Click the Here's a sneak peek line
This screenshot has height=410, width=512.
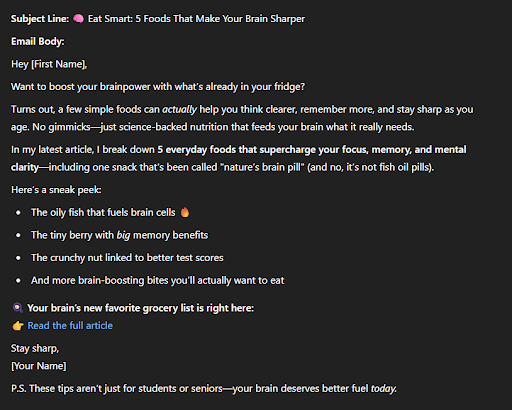coord(56,190)
